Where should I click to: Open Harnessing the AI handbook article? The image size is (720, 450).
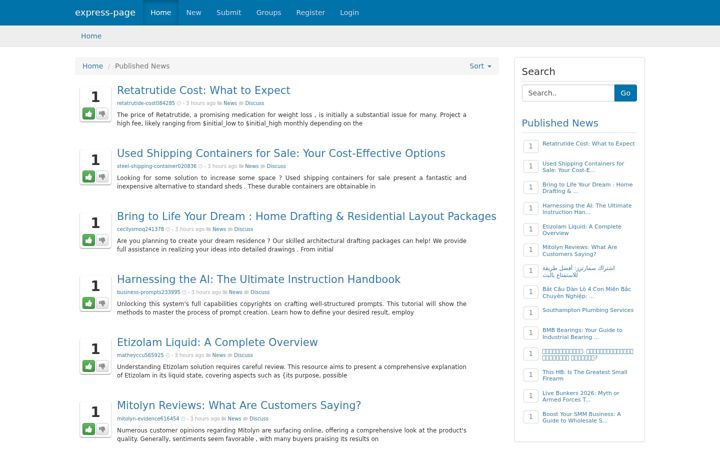[259, 279]
